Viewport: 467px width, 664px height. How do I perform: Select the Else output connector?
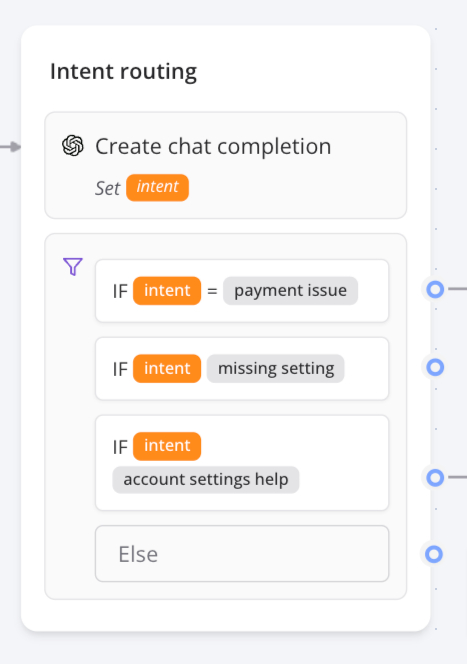(434, 554)
